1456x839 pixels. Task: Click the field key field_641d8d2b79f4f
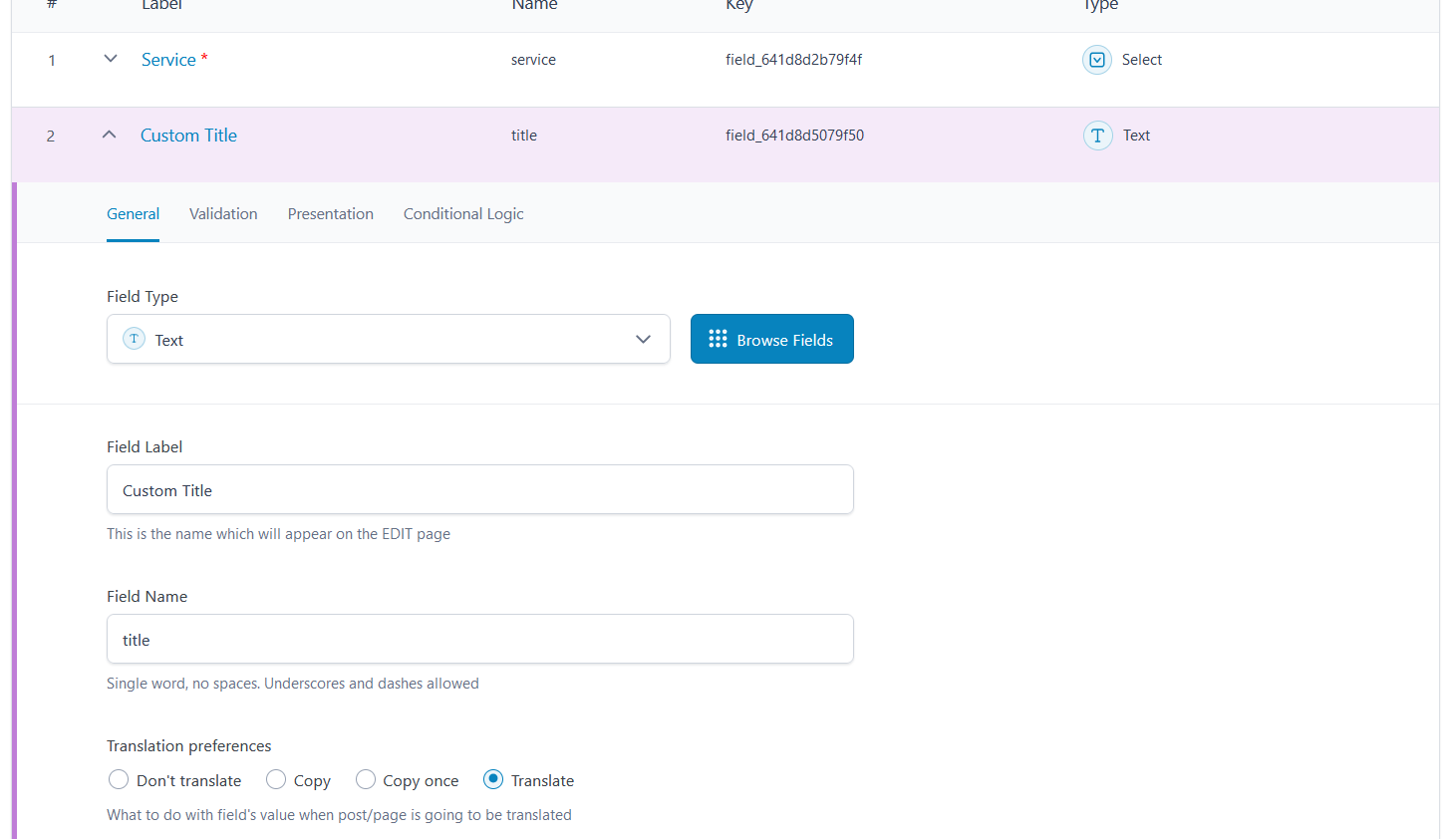coord(794,60)
